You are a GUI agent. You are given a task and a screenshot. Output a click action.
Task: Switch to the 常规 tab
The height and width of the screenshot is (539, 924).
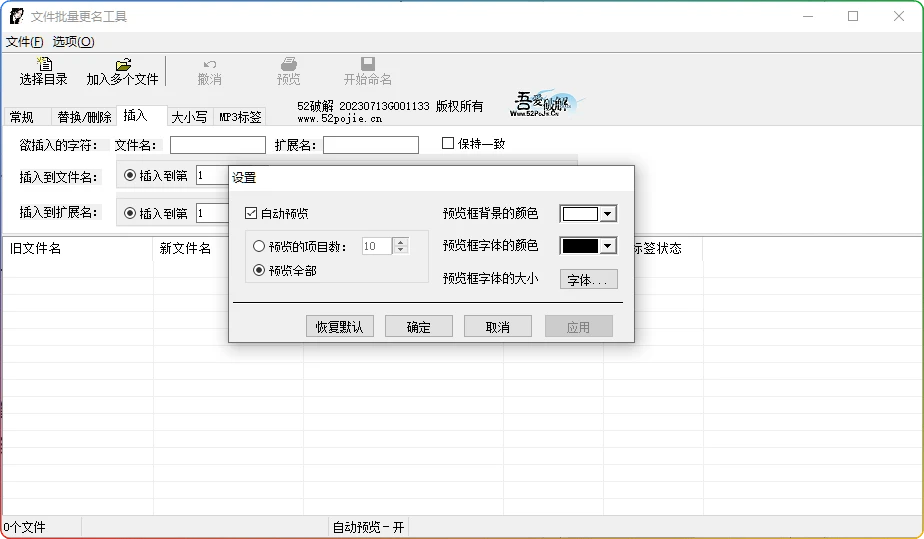(27, 117)
